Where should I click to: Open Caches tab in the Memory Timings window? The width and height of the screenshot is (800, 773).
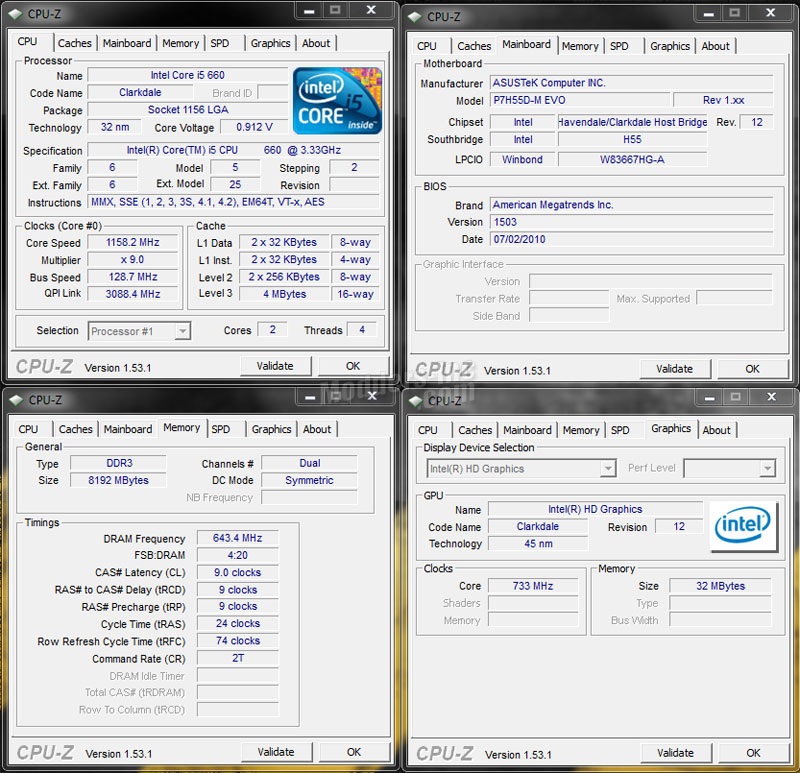(x=76, y=429)
